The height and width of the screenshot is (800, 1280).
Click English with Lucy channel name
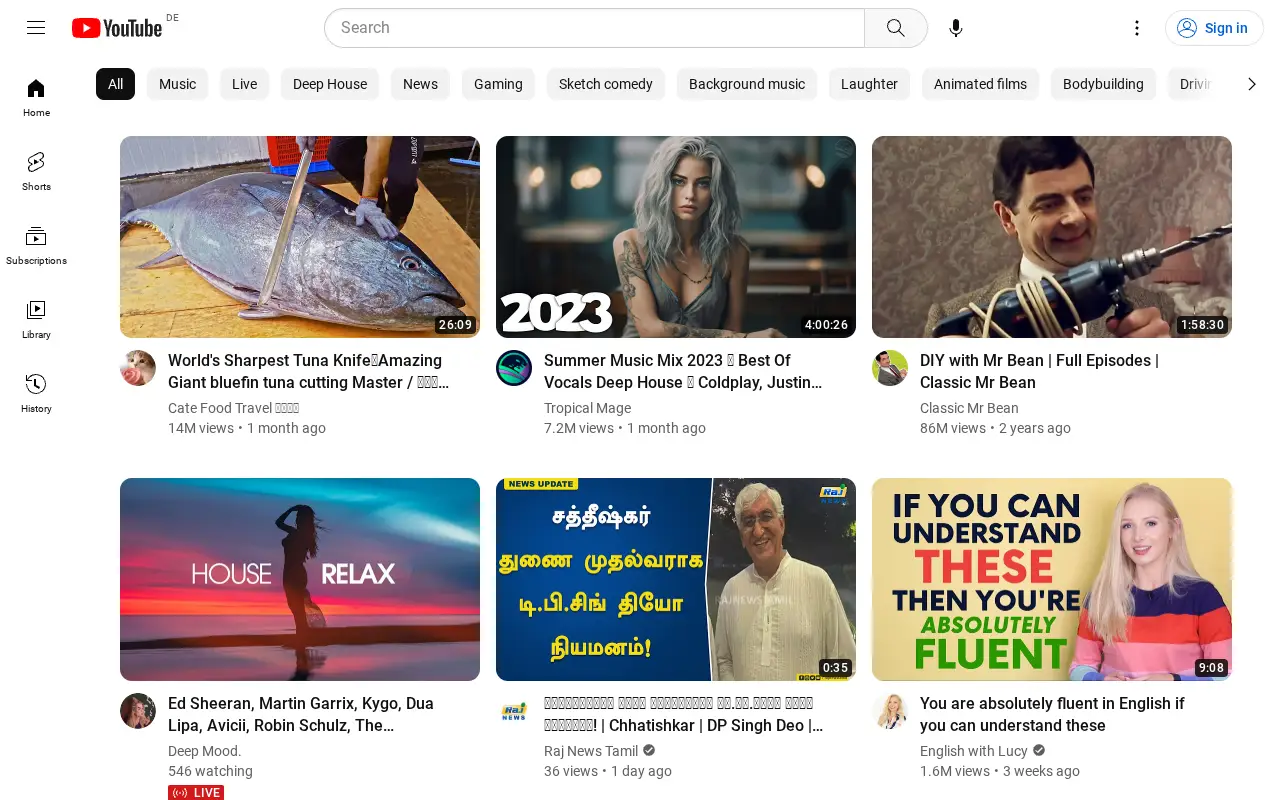pyautogui.click(x=974, y=751)
